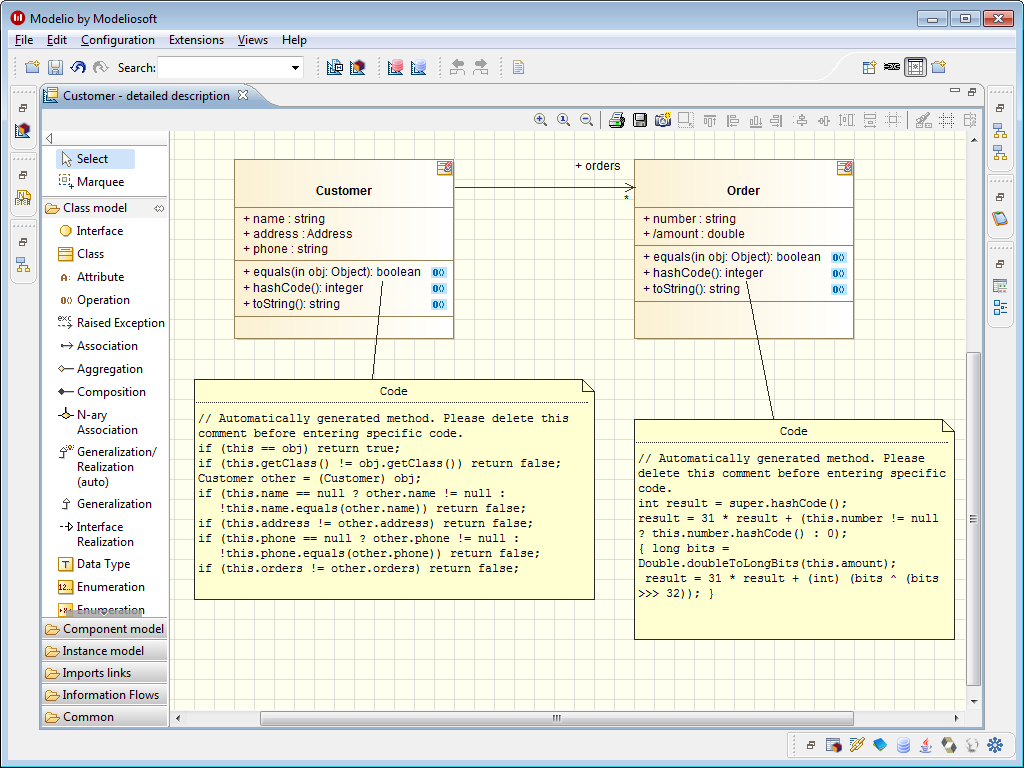Take a snapshot using camera icon
Screen dimensions: 1024x768
663,120
